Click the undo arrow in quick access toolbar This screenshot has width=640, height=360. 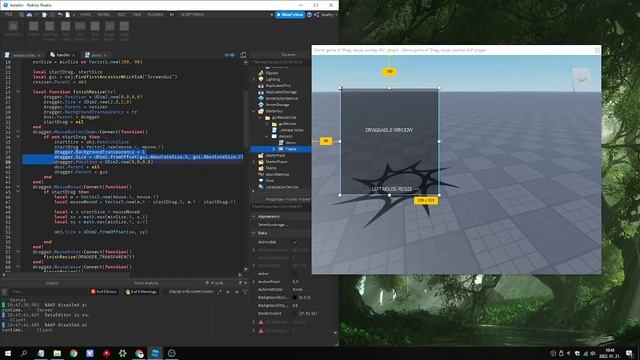point(60,15)
